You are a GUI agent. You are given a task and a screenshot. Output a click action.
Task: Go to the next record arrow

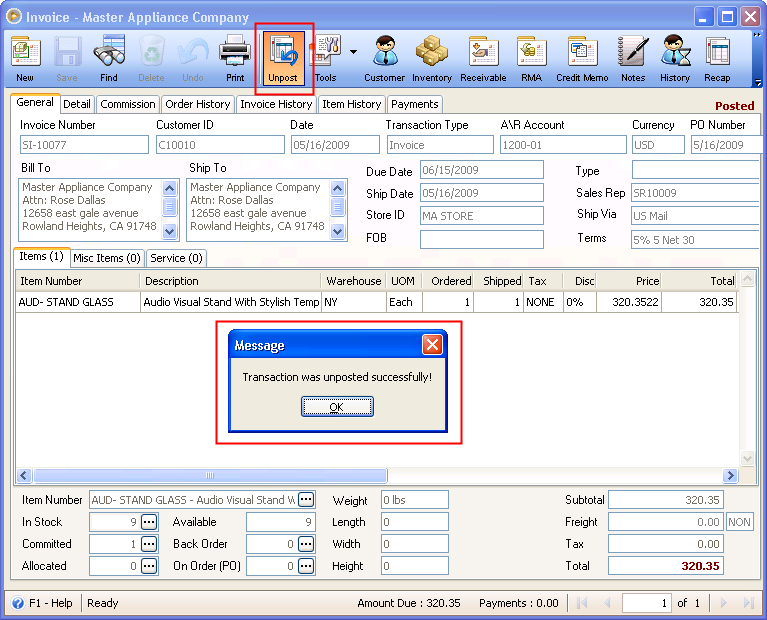[723, 603]
